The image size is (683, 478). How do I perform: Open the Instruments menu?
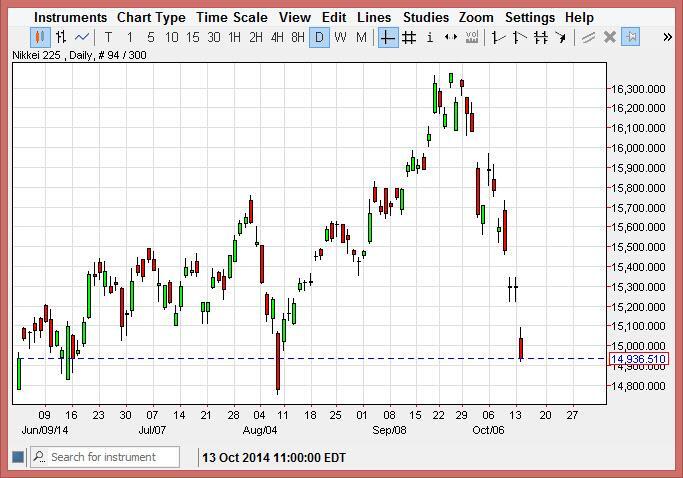(70, 17)
